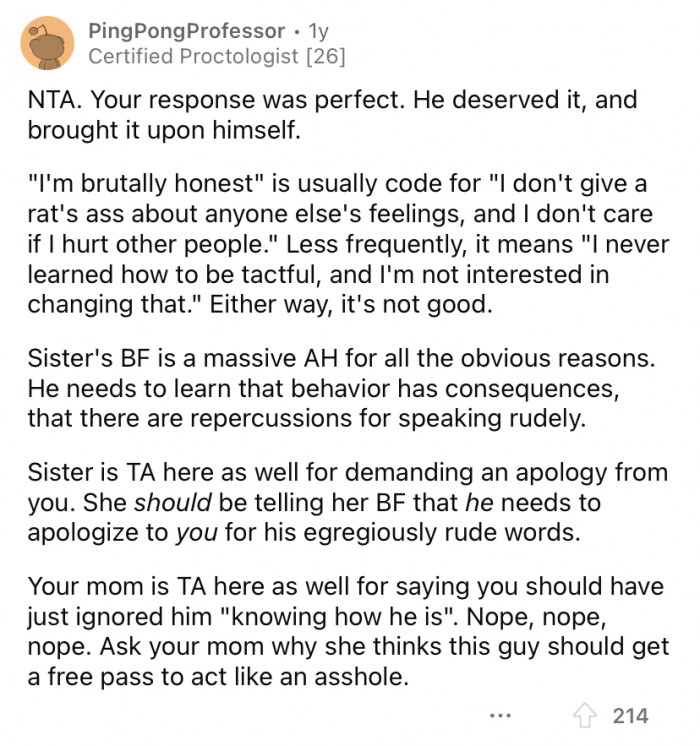This screenshot has height=746, width=700.
Task: Upvote the comment with the arrow icon
Action: [x=584, y=716]
